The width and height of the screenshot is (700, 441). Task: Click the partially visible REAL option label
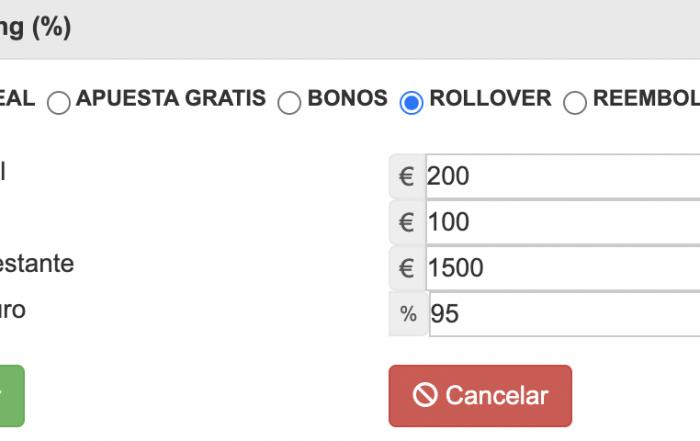coord(17,98)
